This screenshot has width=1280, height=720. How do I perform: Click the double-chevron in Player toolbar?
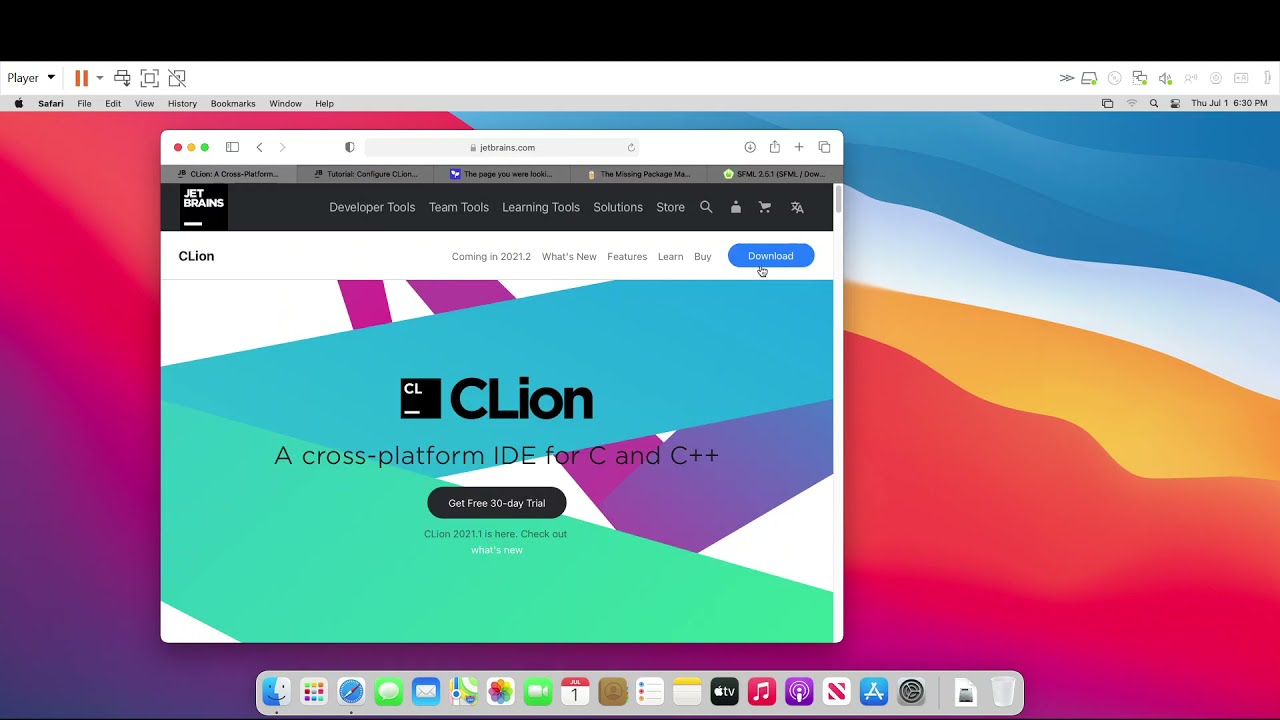click(x=1067, y=78)
